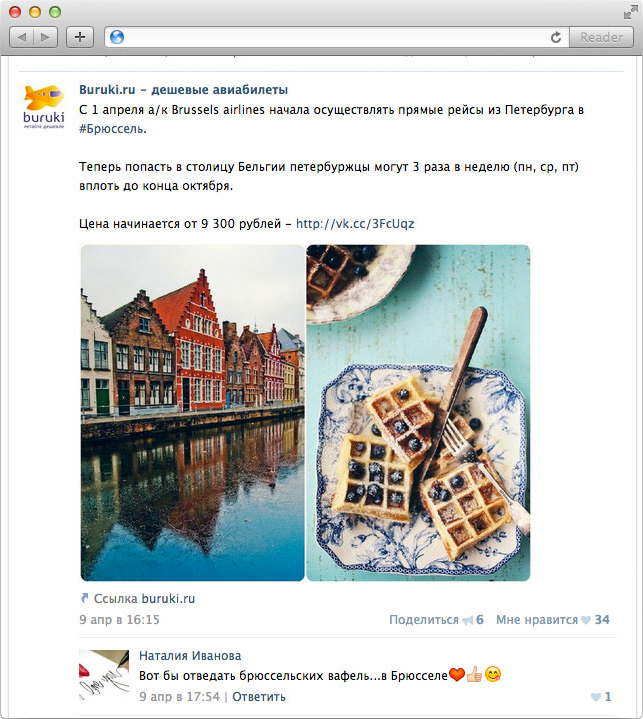This screenshot has height=719, width=643.
Task: Click the megaphone share icon
Action: pos(467,620)
